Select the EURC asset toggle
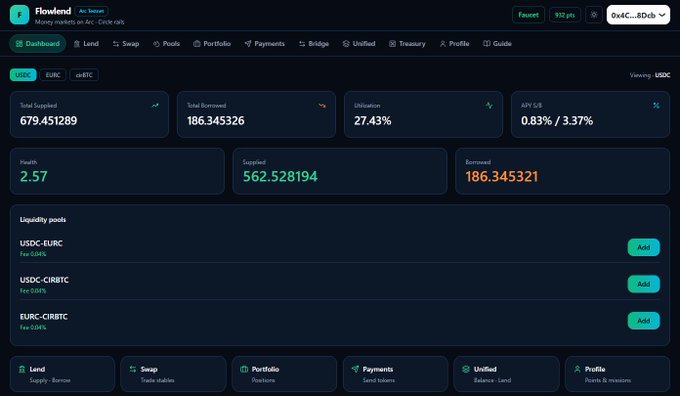Screen dimensions: 680x396 click(53, 75)
